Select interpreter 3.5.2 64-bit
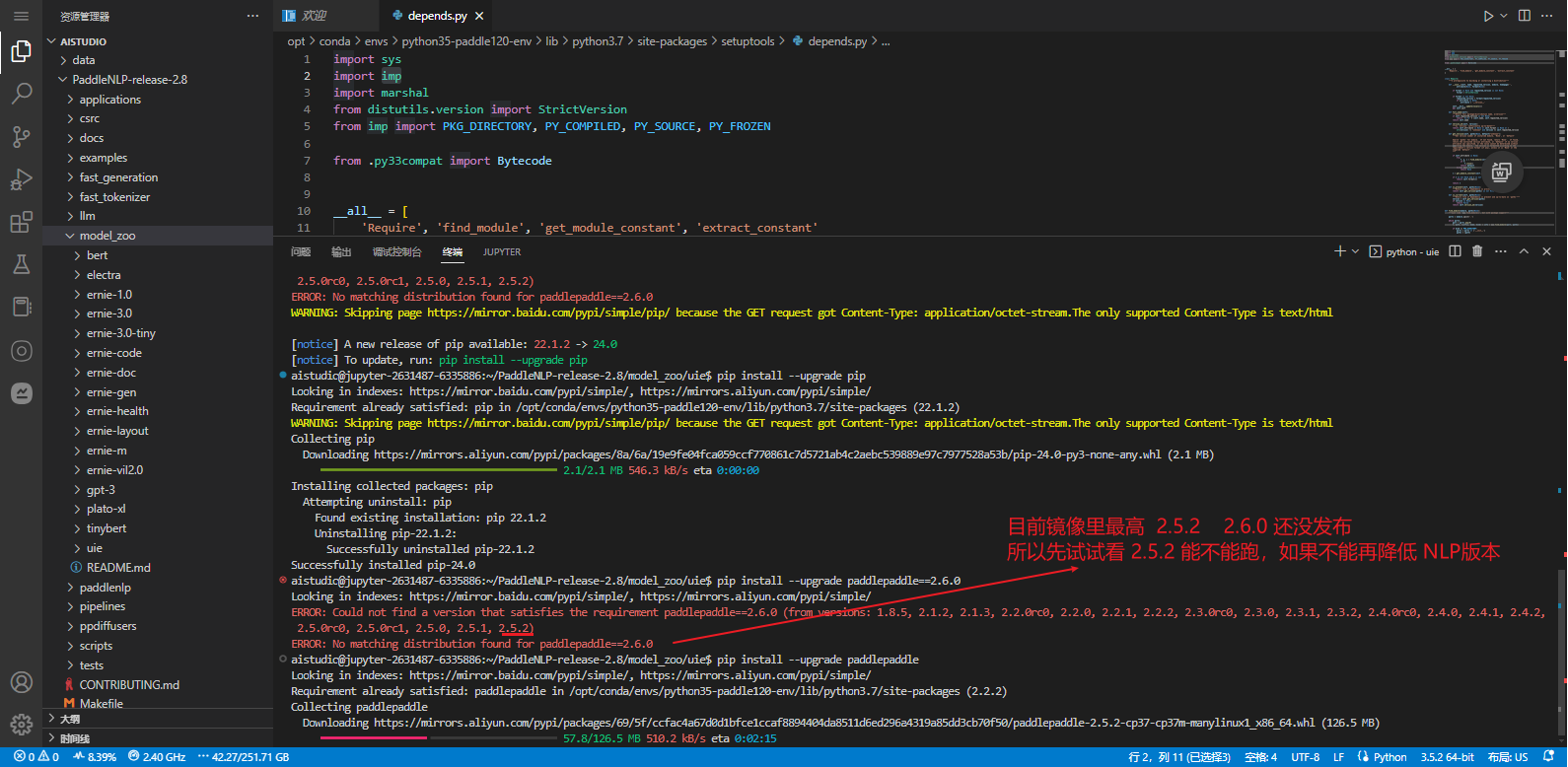This screenshot has width=1568, height=767. 1447,757
